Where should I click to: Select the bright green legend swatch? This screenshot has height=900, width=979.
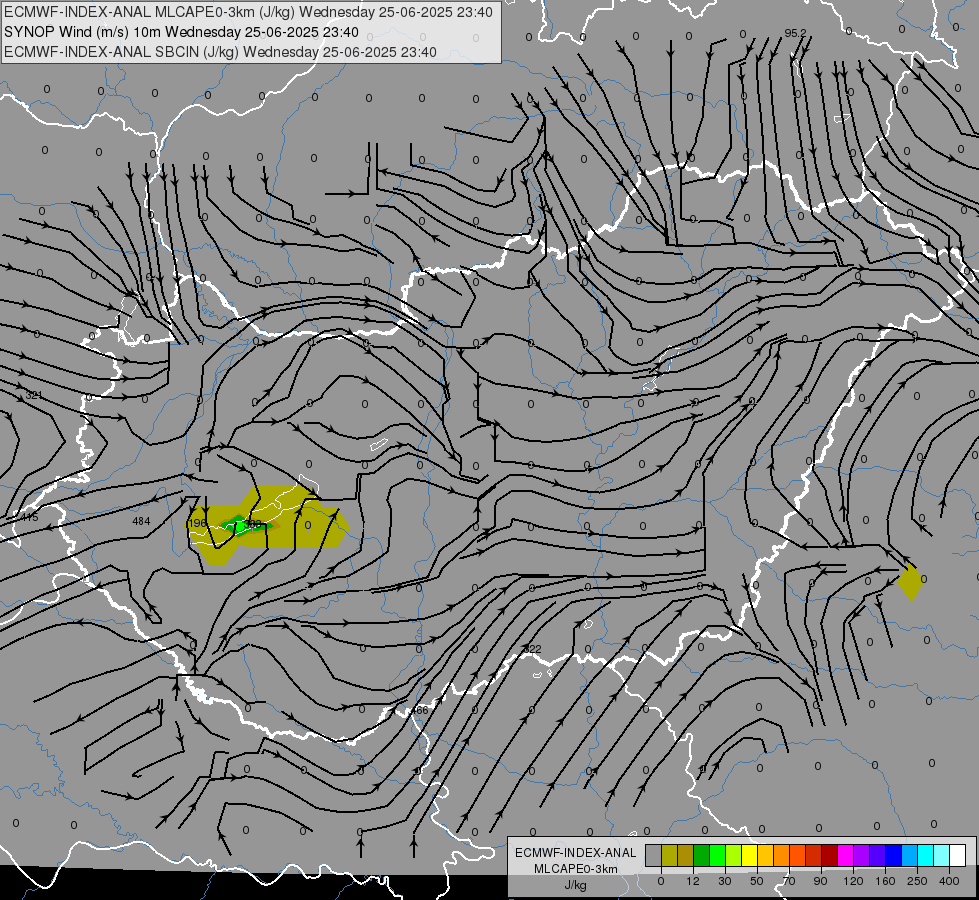point(717,855)
